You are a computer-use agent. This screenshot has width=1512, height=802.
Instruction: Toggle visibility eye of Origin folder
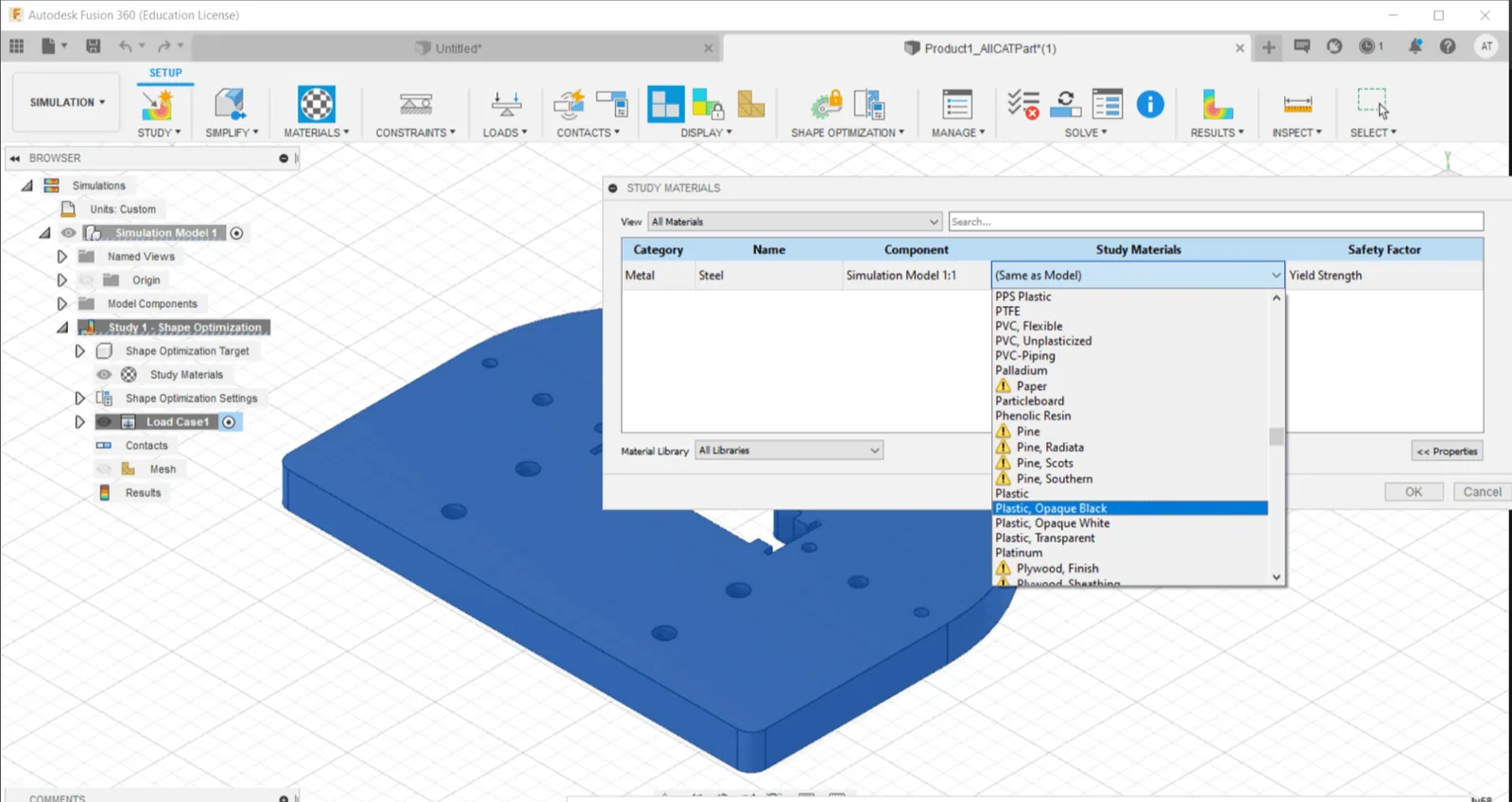tap(87, 280)
